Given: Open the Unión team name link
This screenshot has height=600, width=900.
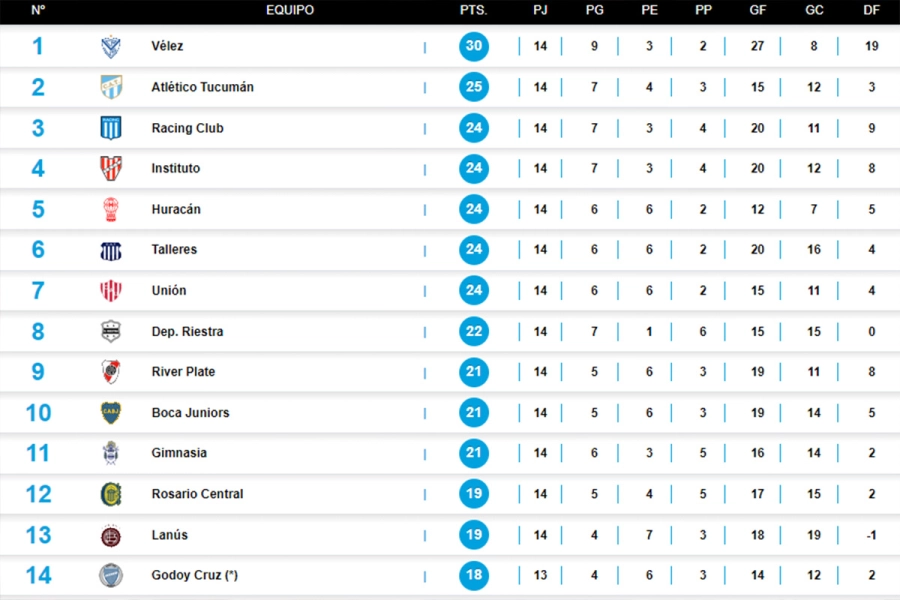Looking at the screenshot, I should 169,291.
